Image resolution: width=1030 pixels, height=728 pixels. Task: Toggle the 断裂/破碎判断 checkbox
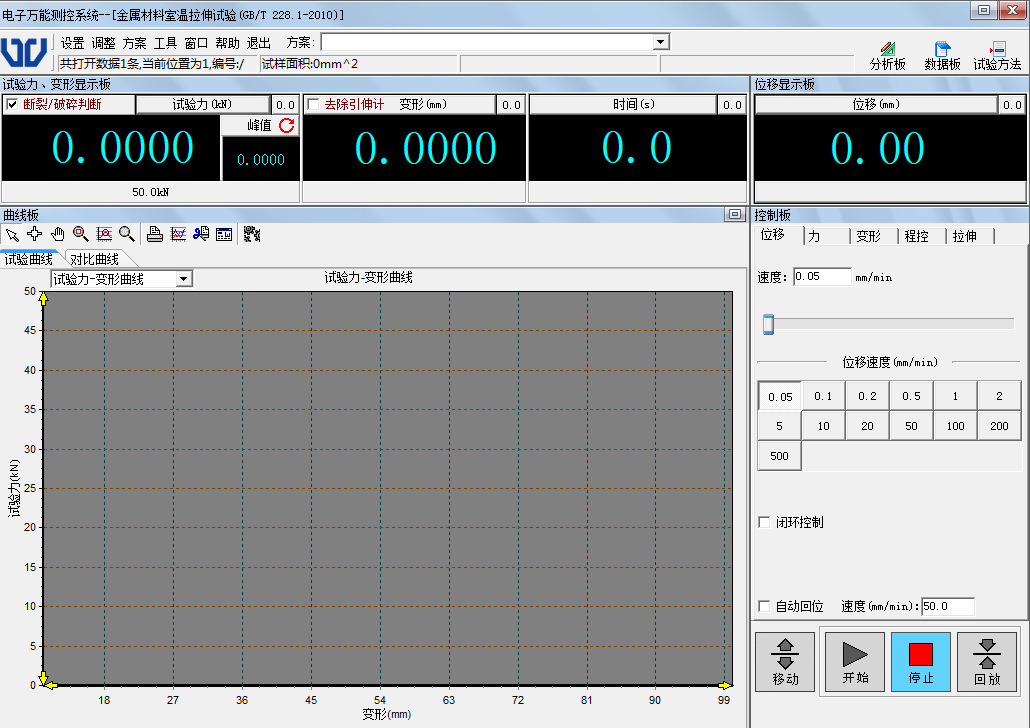pyautogui.click(x=13, y=105)
